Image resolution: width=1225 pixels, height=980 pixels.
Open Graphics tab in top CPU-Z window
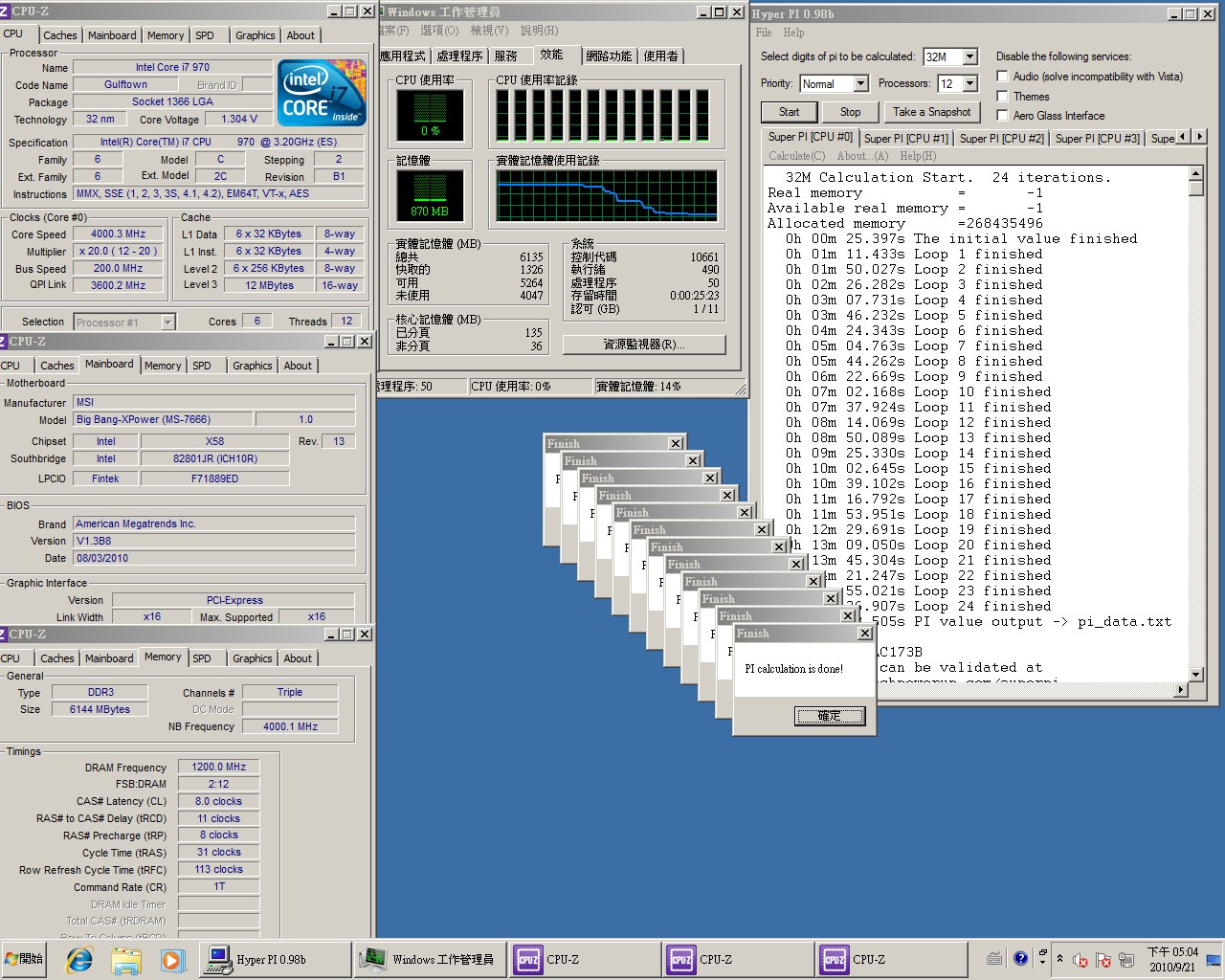pos(255,35)
